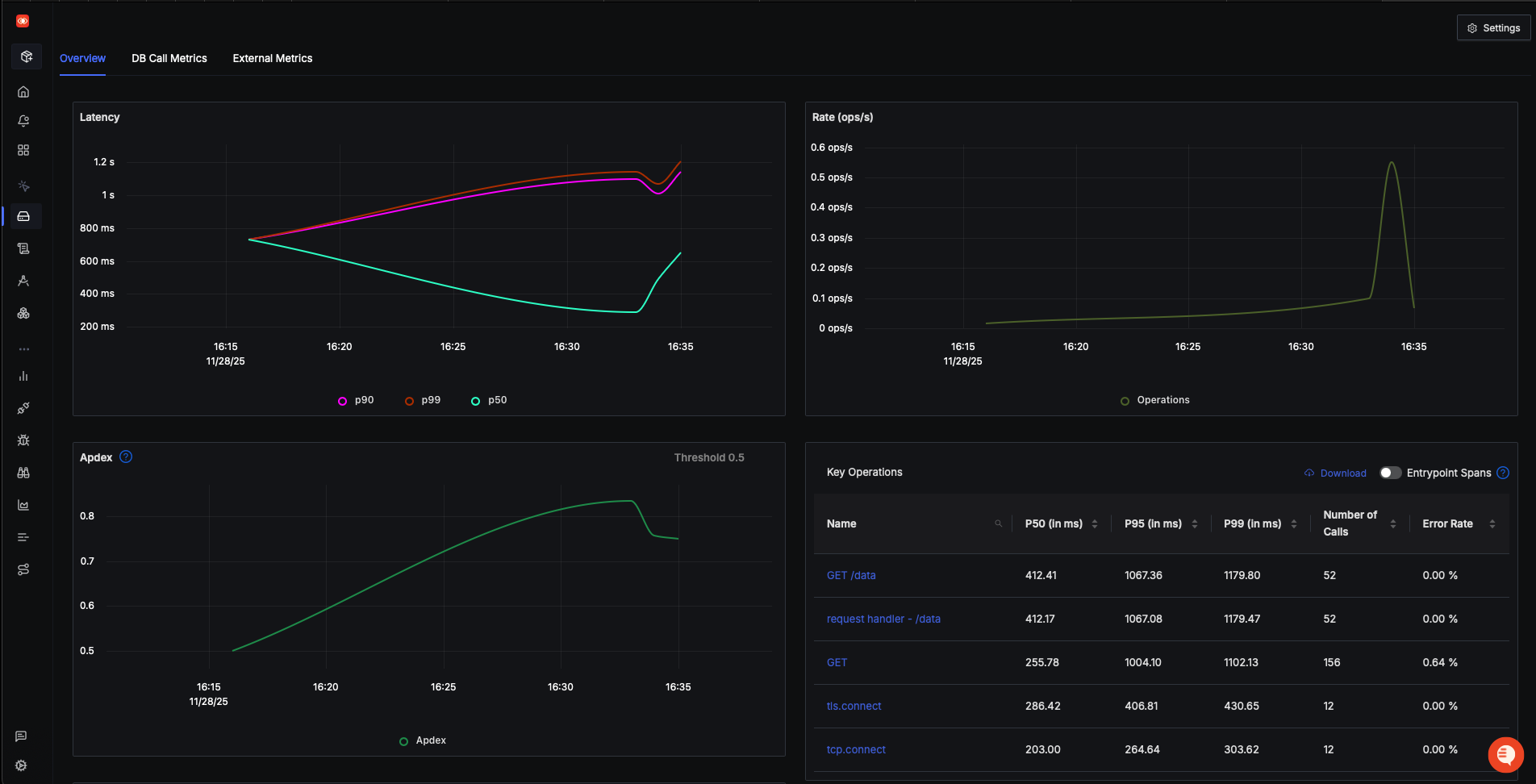The image size is (1536, 784).
Task: Switch to the DB Call Metrics tab
Action: pos(169,58)
